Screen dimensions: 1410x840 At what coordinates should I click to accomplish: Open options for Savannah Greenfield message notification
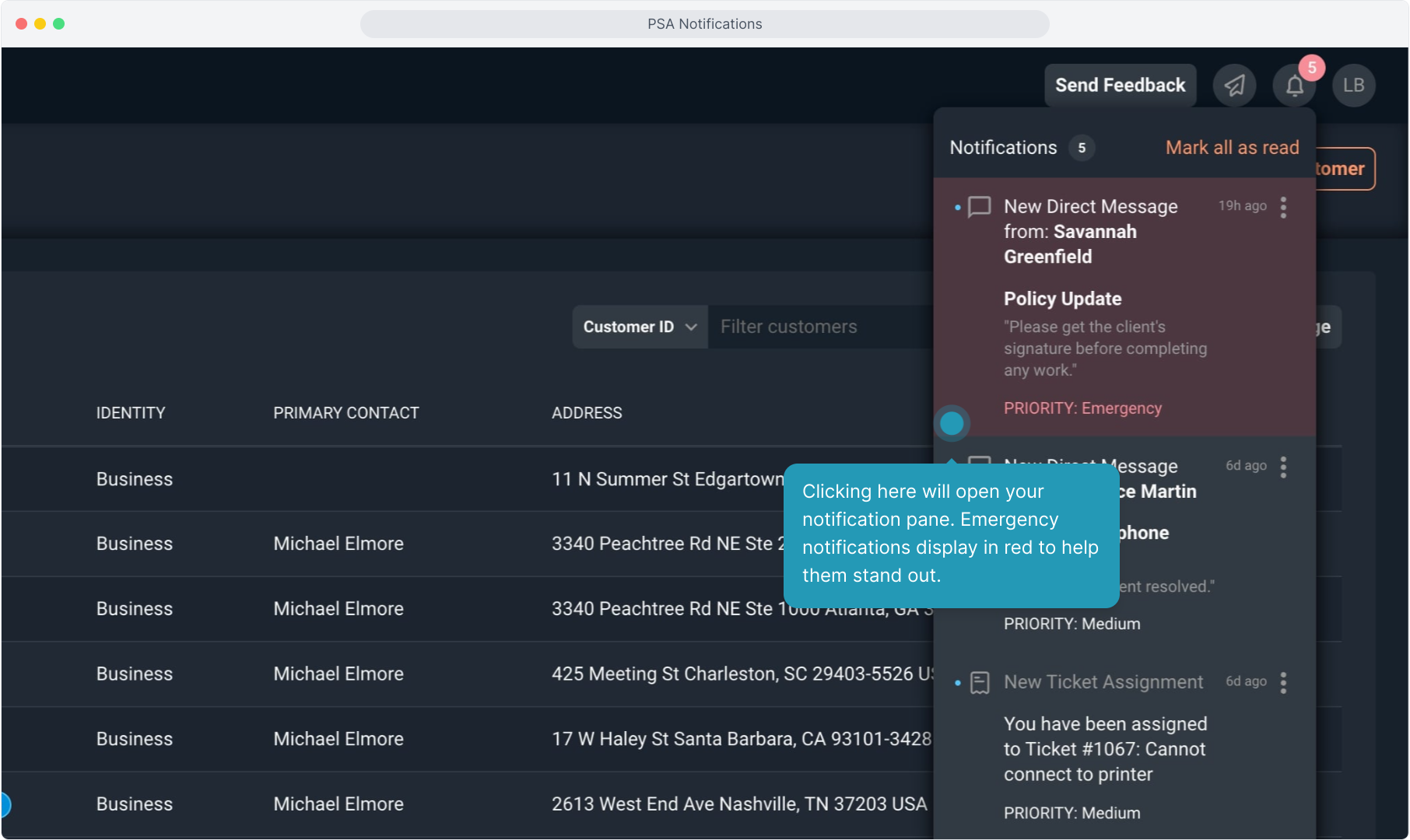pyautogui.click(x=1283, y=207)
